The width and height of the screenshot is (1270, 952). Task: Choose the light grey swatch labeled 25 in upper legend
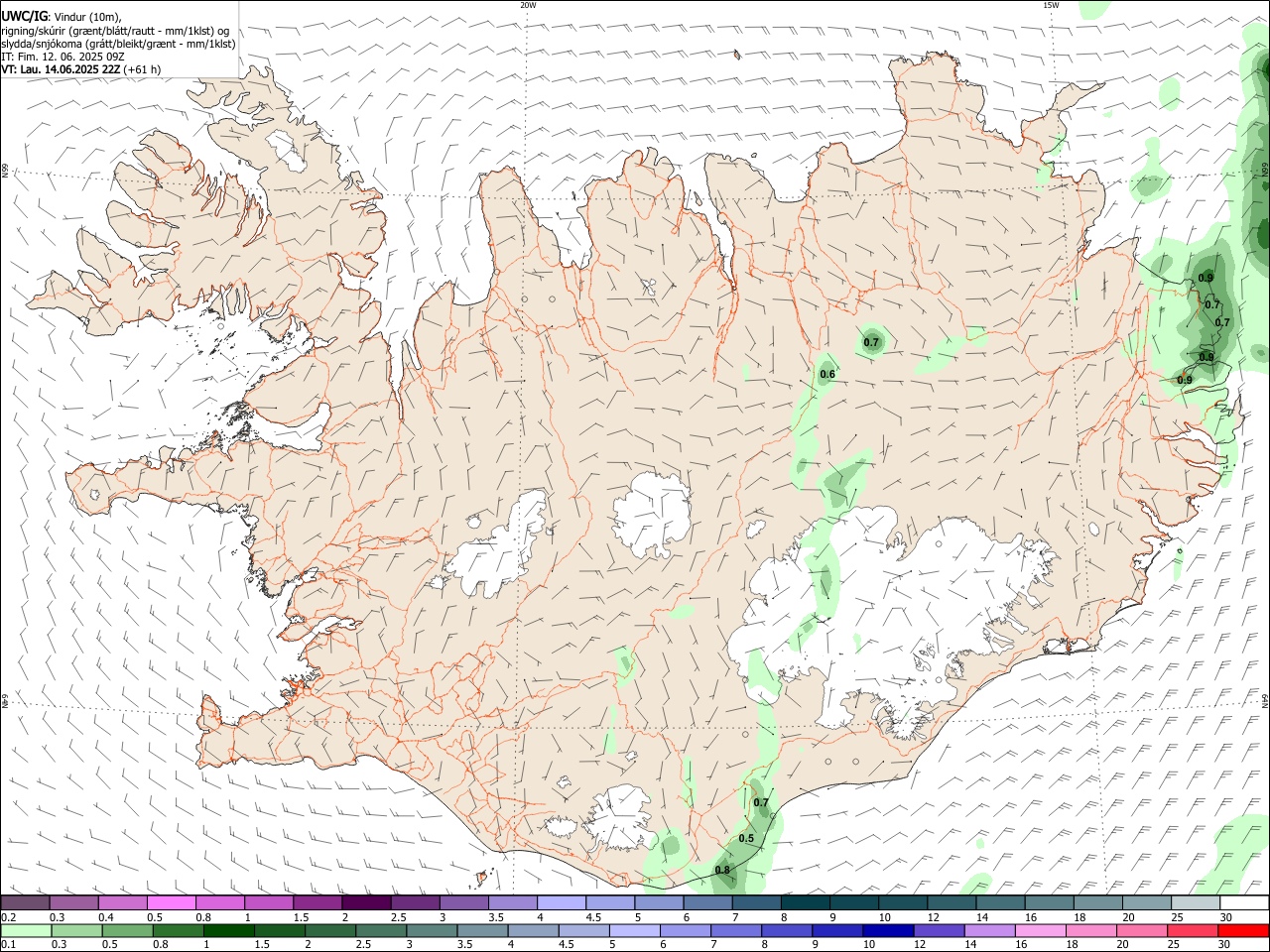point(1196,902)
